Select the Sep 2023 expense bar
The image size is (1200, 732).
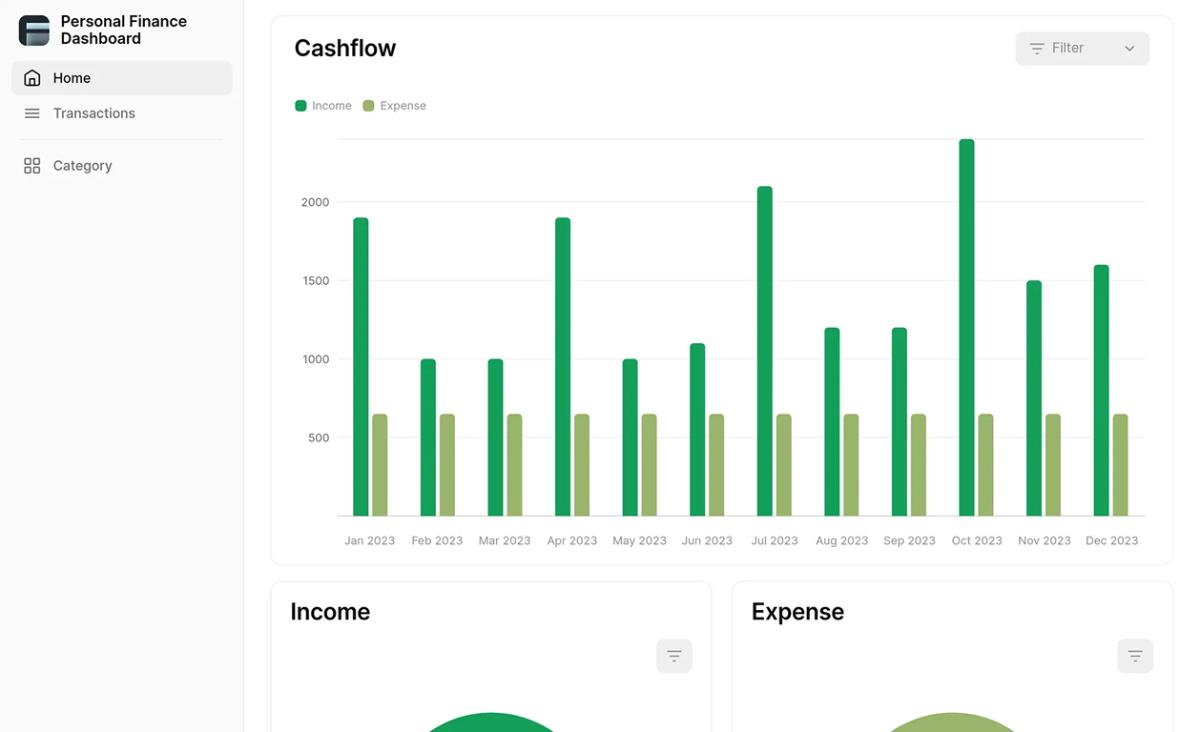click(x=918, y=465)
